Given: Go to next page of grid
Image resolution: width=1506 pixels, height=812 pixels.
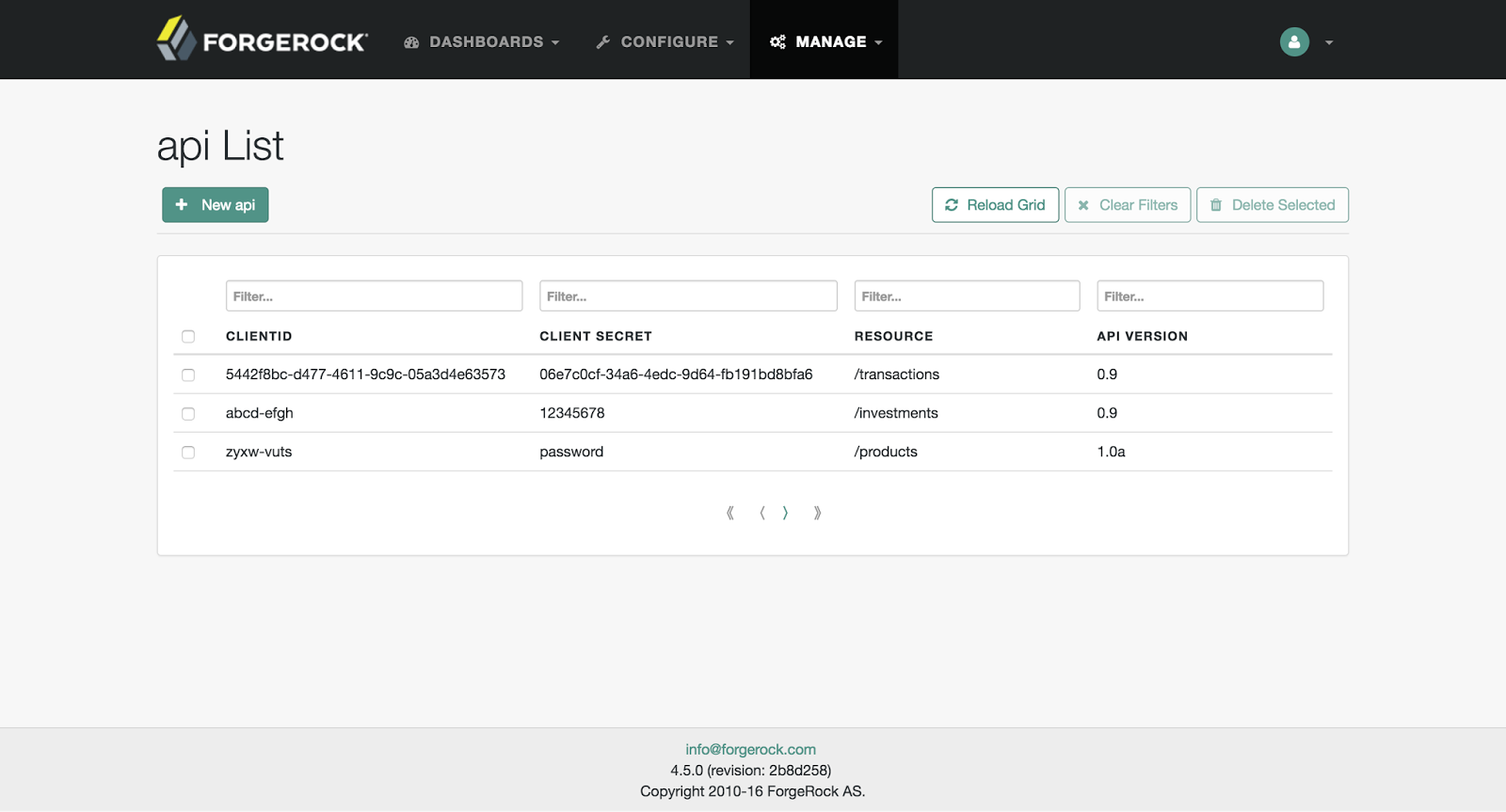Looking at the screenshot, I should [785, 513].
